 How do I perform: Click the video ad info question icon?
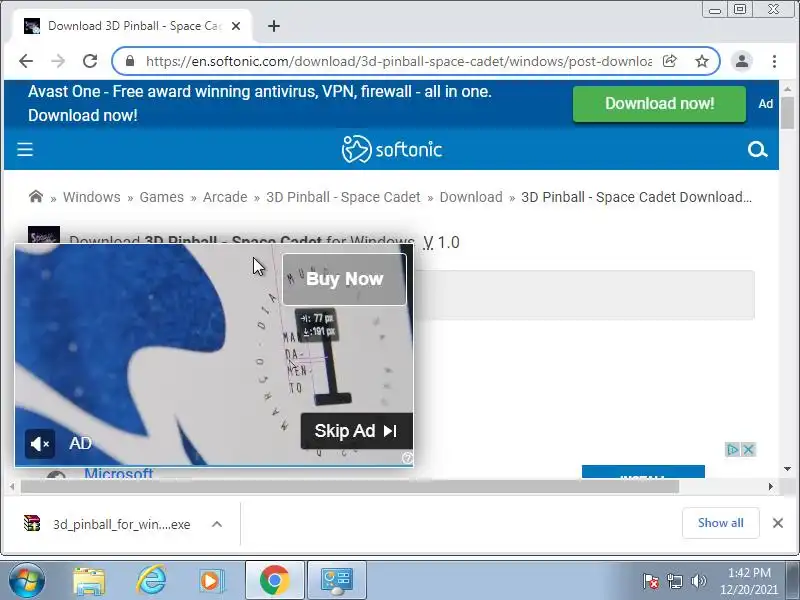click(407, 458)
